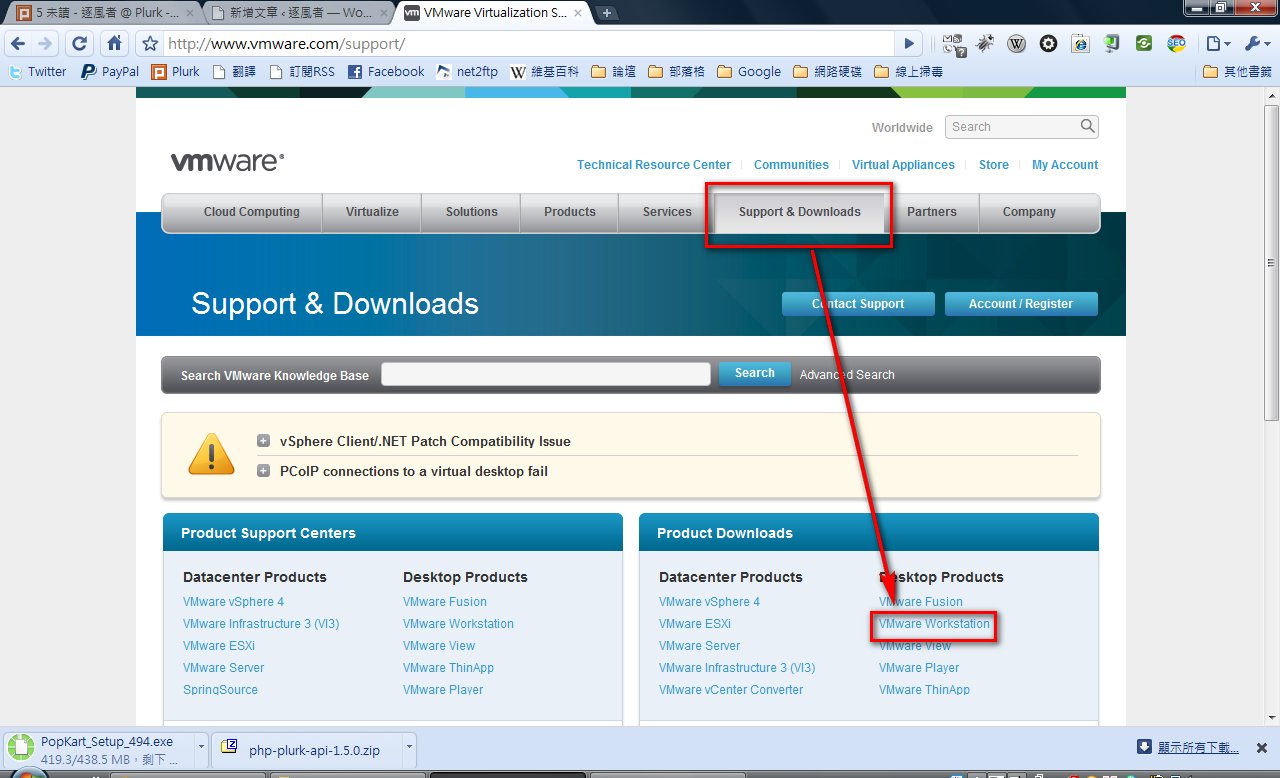Open the browser home page icon
Screen dimensions: 1280x778
coord(114,44)
